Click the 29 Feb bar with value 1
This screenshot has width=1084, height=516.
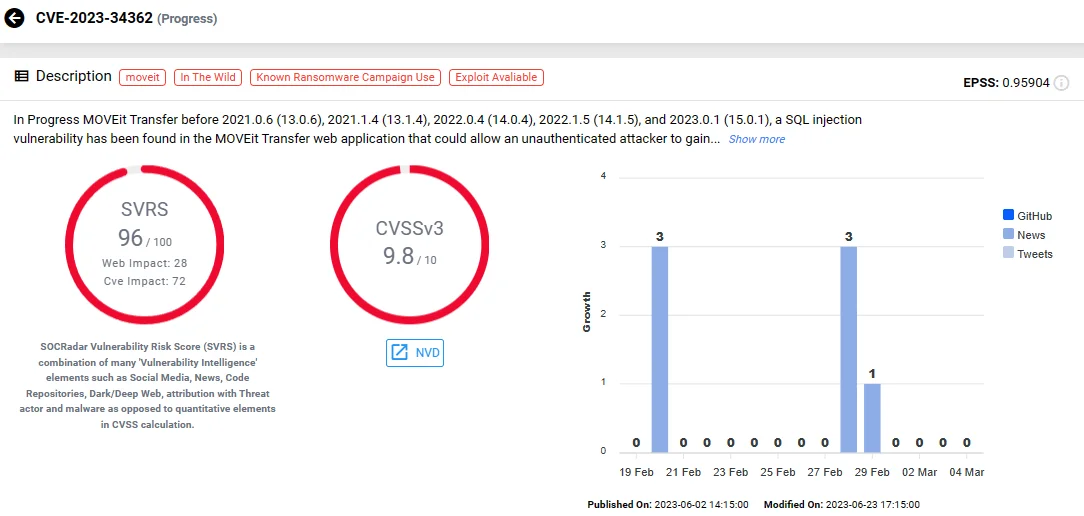click(x=872, y=417)
